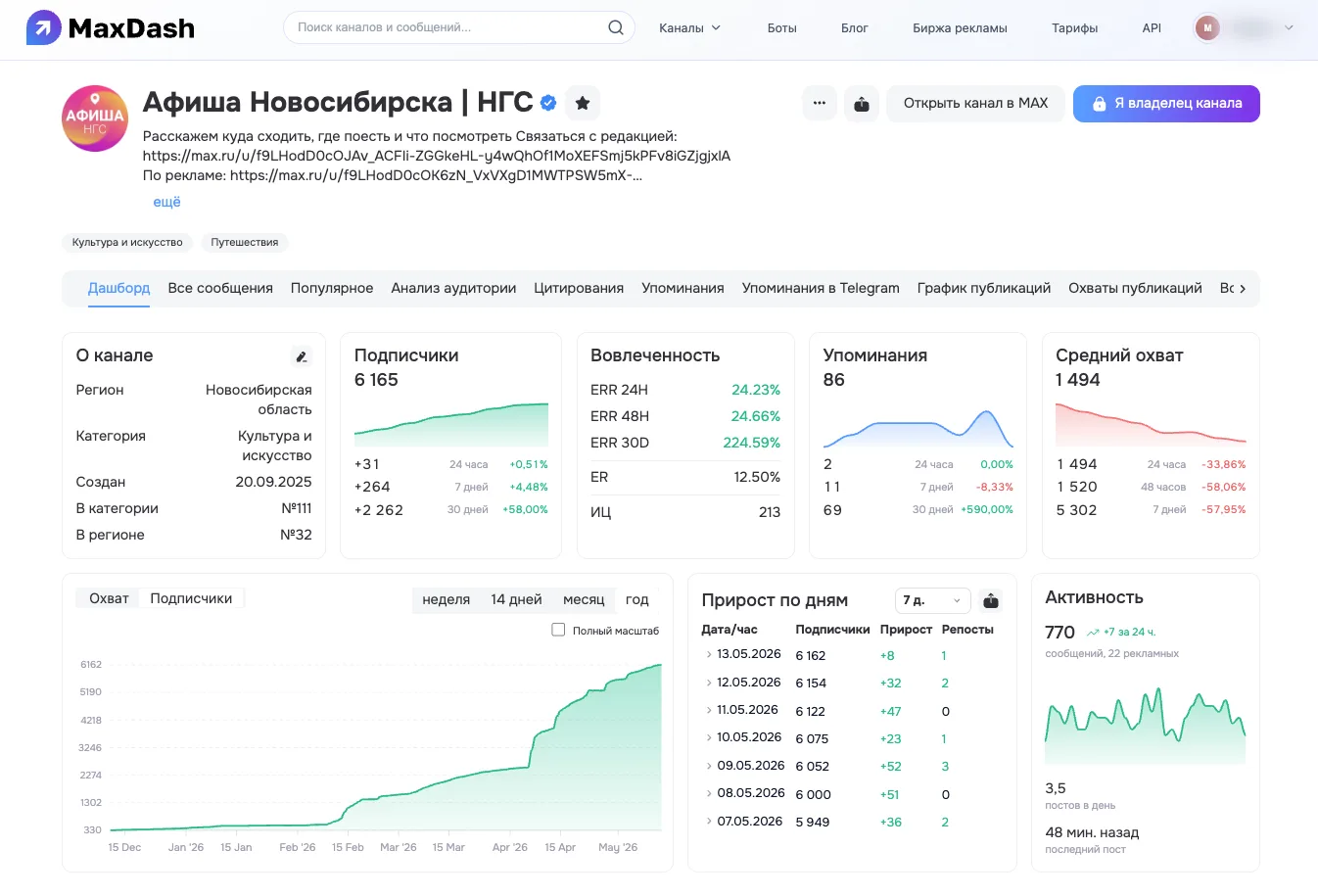1318x896 pixels.
Task: Click the Репосты column header
Action: pyautogui.click(x=967, y=629)
